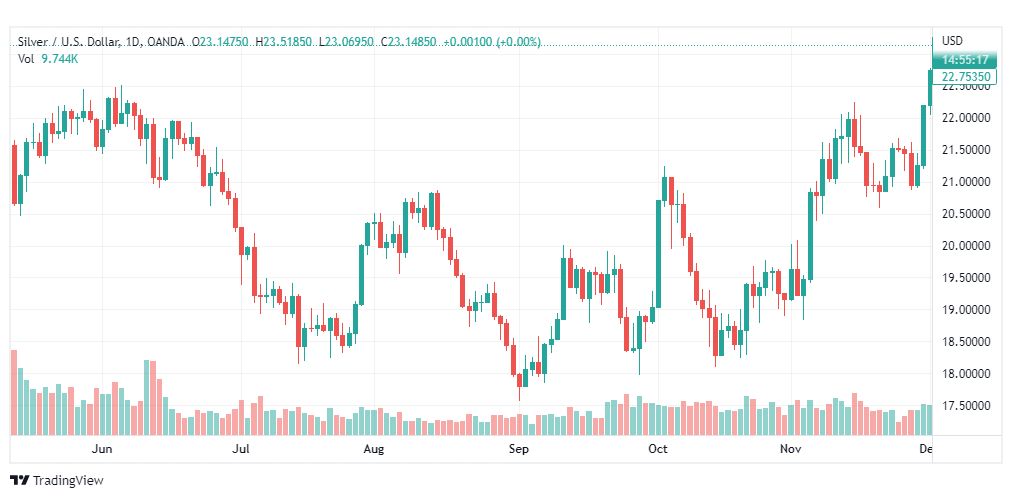Image resolution: width=1012 pixels, height=498 pixels.
Task: Click the 19.00000 price scale label
Action: [x=965, y=310]
